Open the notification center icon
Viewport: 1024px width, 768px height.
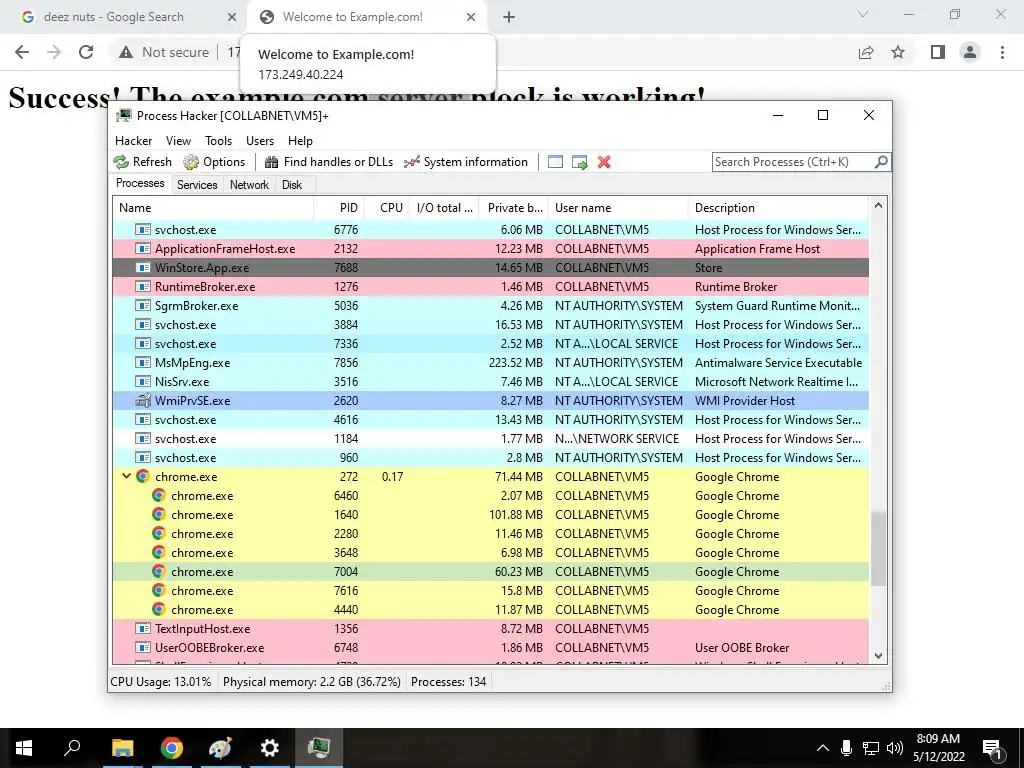(x=993, y=749)
